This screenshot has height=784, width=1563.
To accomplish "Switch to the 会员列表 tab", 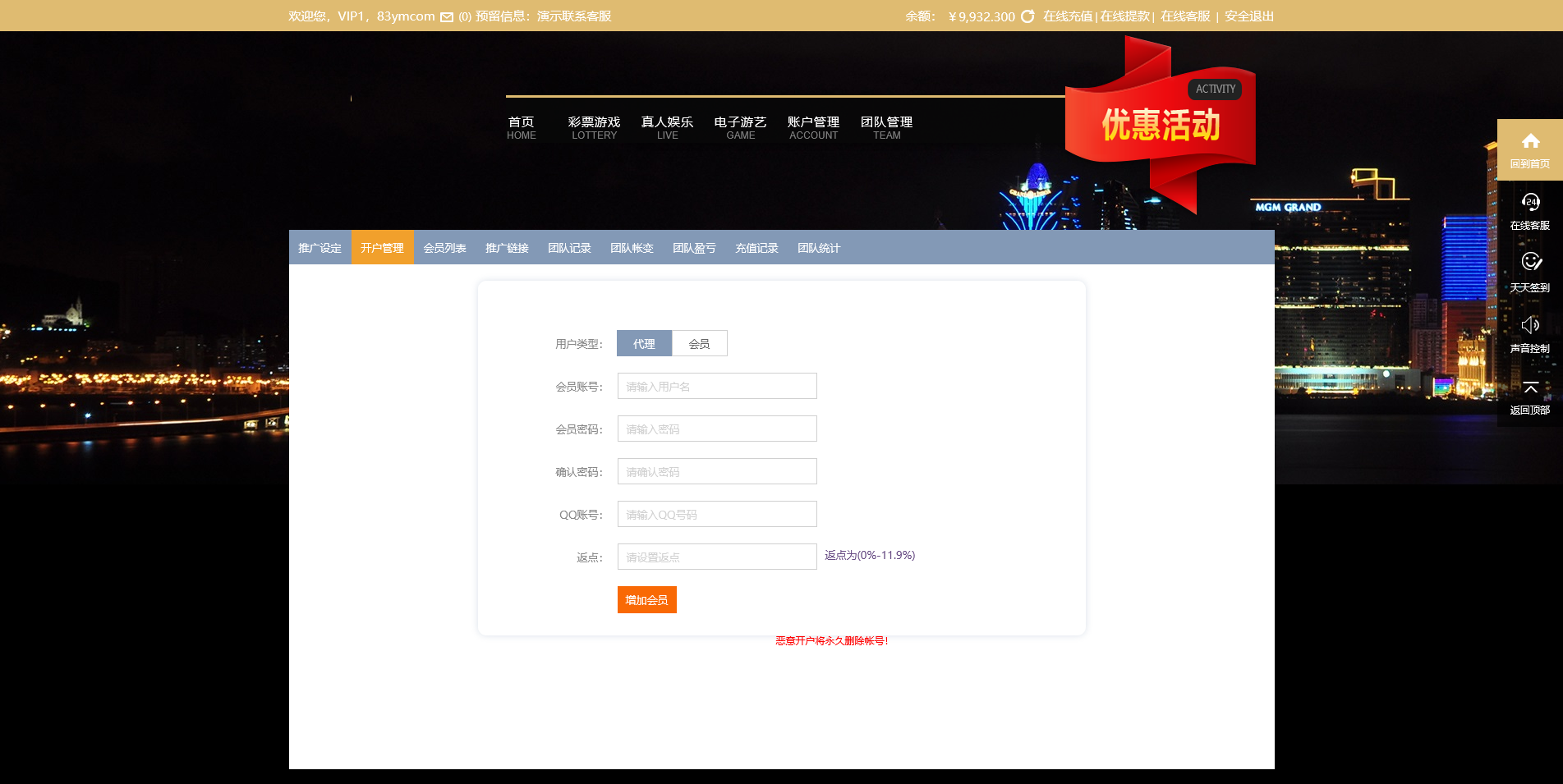I will tap(444, 248).
